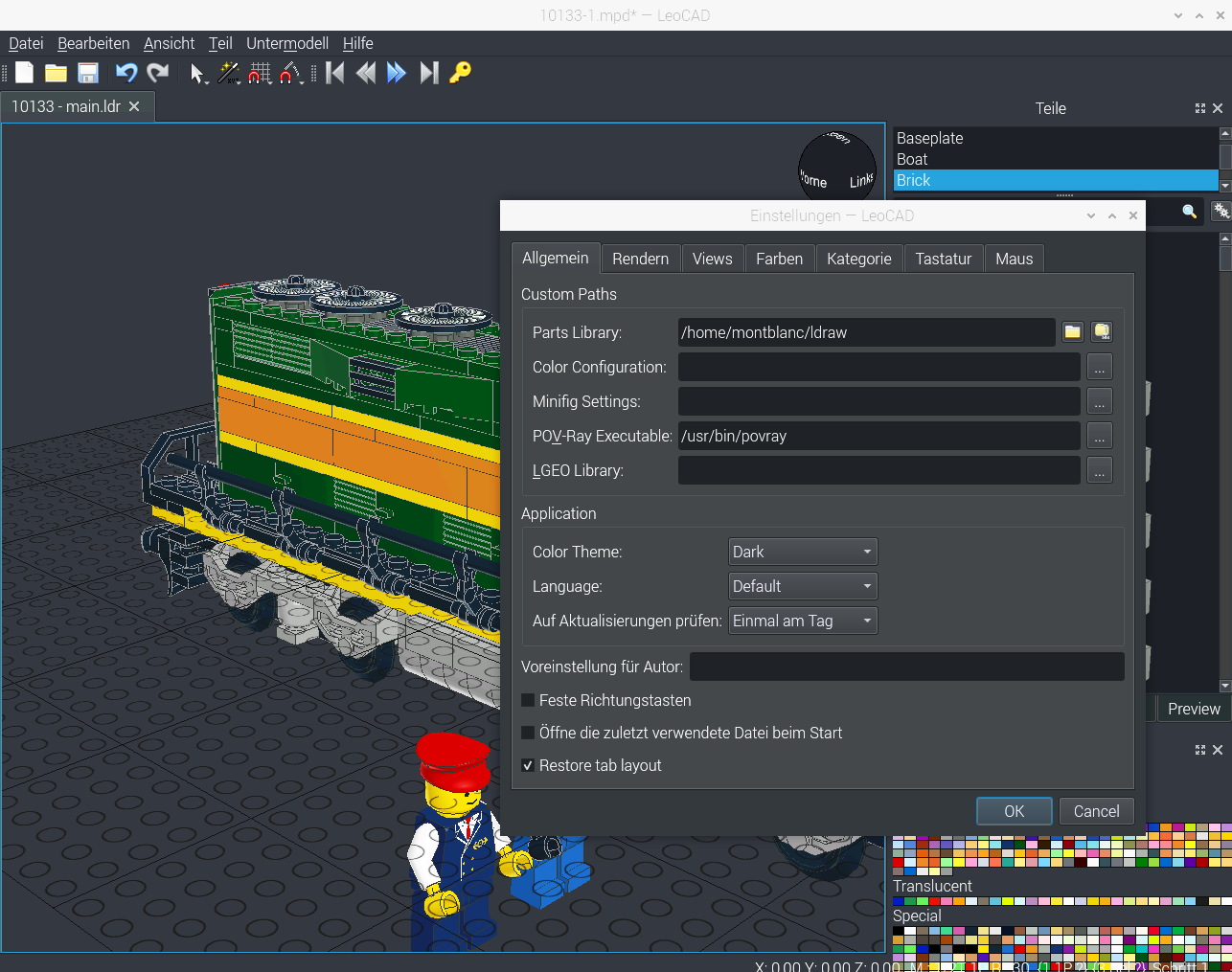Uncheck Restore tab layout
The image size is (1232, 972).
coord(528,766)
